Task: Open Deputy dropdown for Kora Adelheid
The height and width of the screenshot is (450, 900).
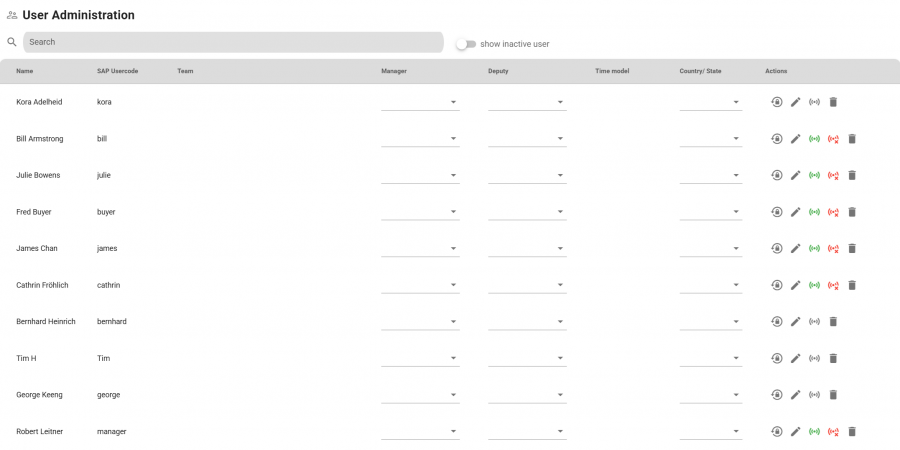Action: (527, 102)
